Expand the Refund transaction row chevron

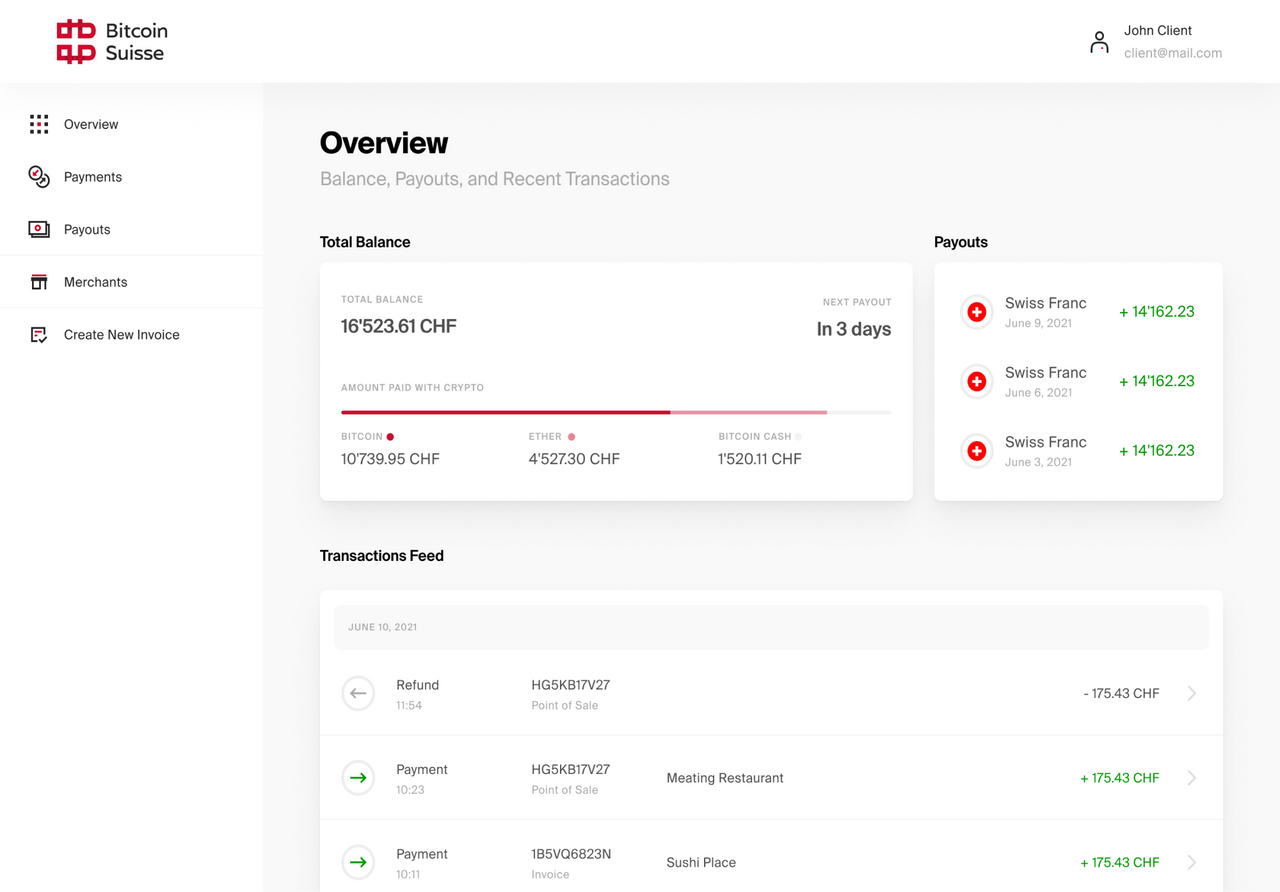[1191, 693]
